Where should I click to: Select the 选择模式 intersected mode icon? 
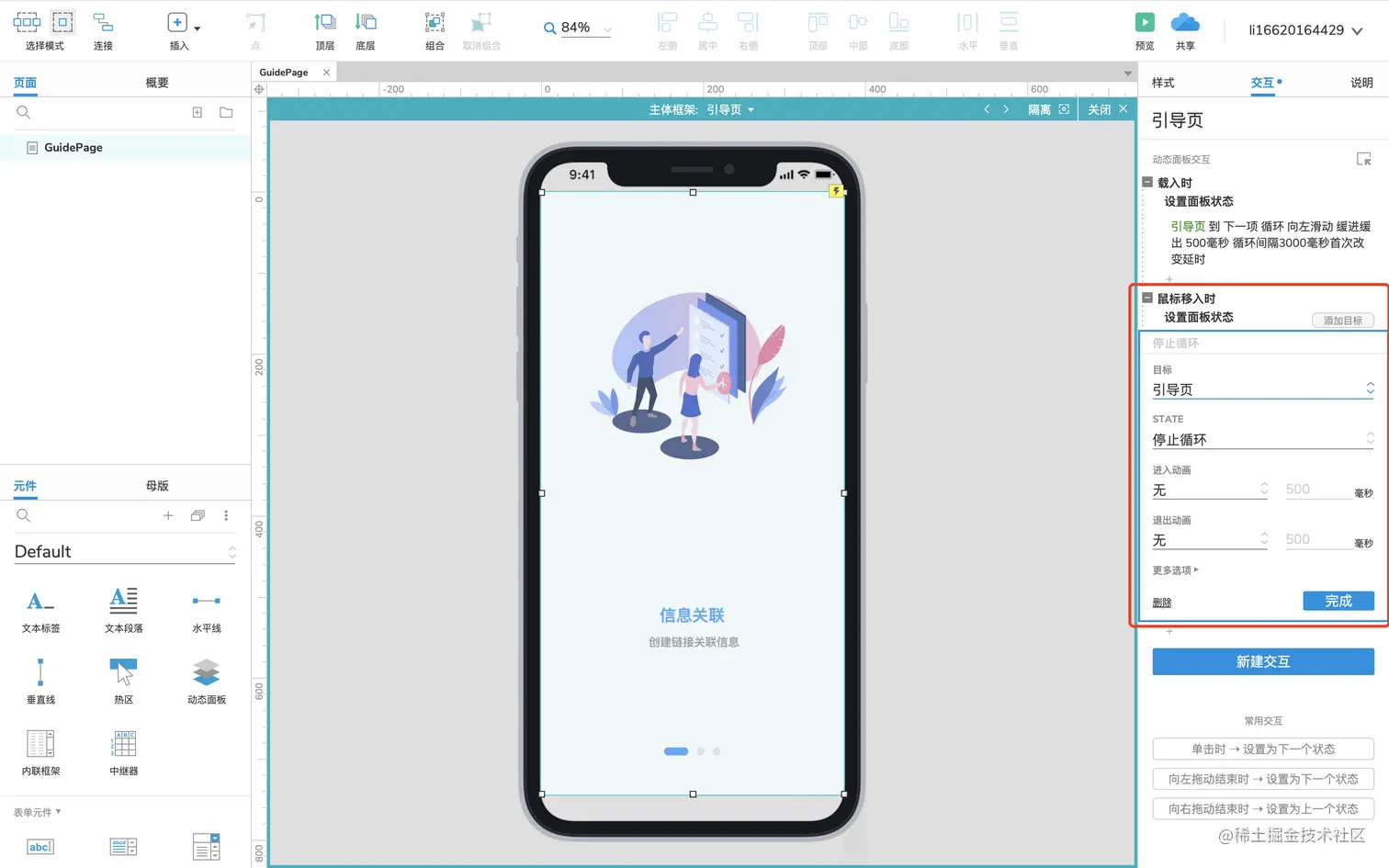[27, 22]
